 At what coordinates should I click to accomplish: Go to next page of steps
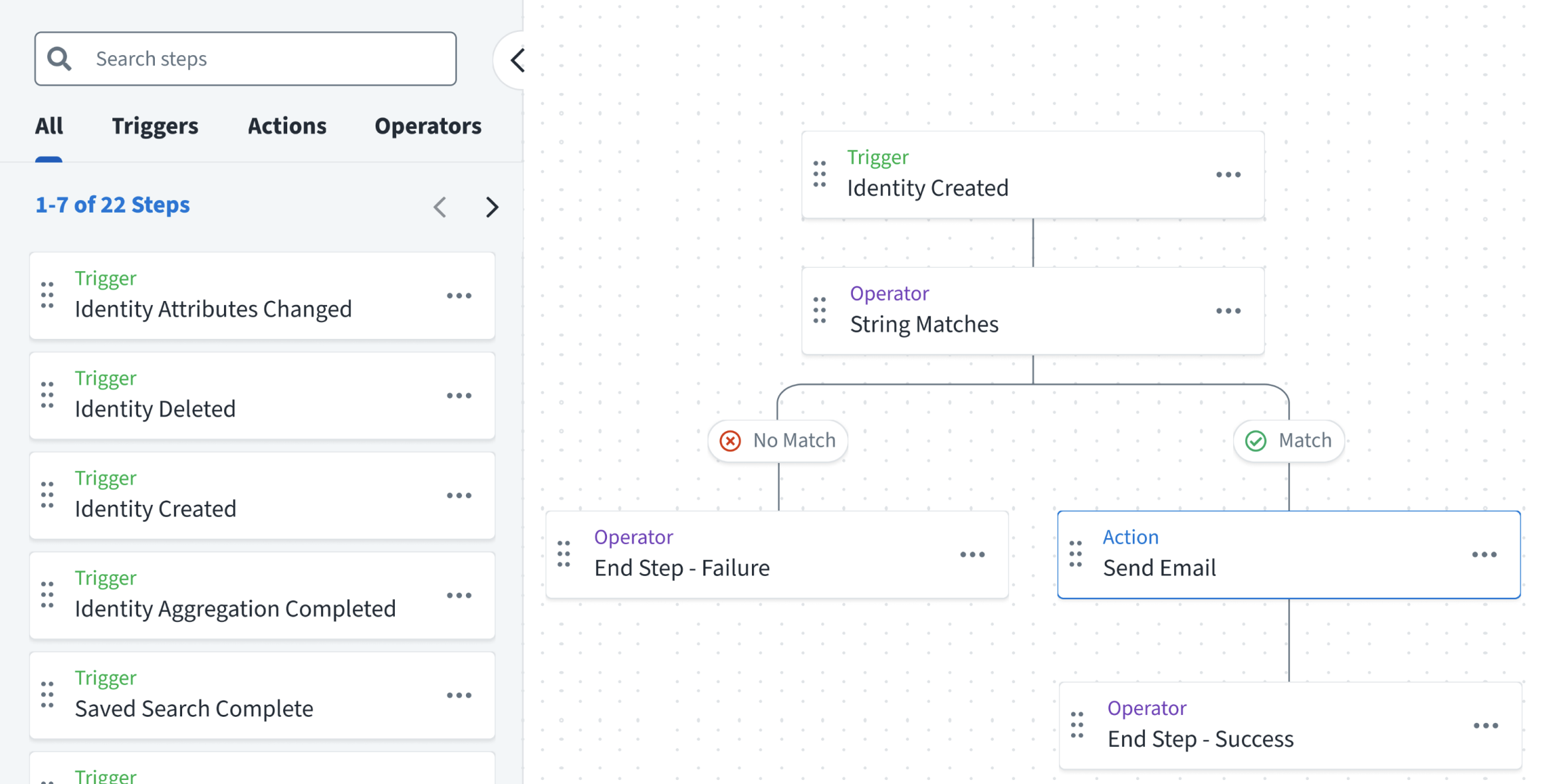click(x=492, y=207)
